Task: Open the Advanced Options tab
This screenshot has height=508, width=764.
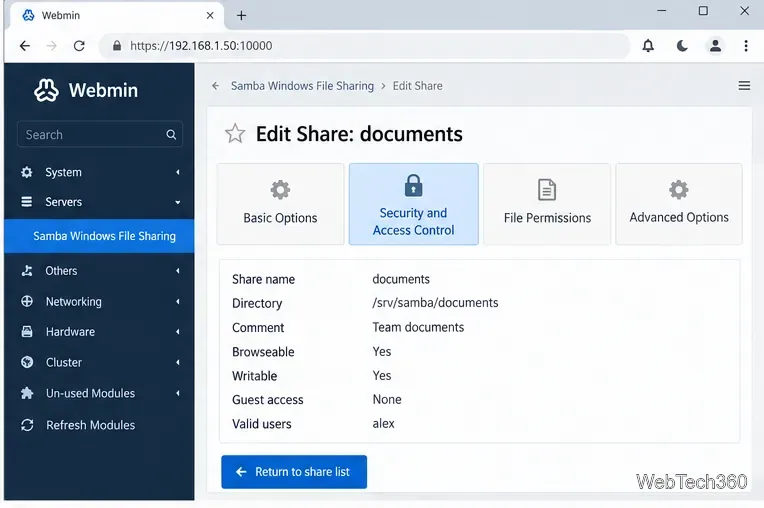Action: 679,204
